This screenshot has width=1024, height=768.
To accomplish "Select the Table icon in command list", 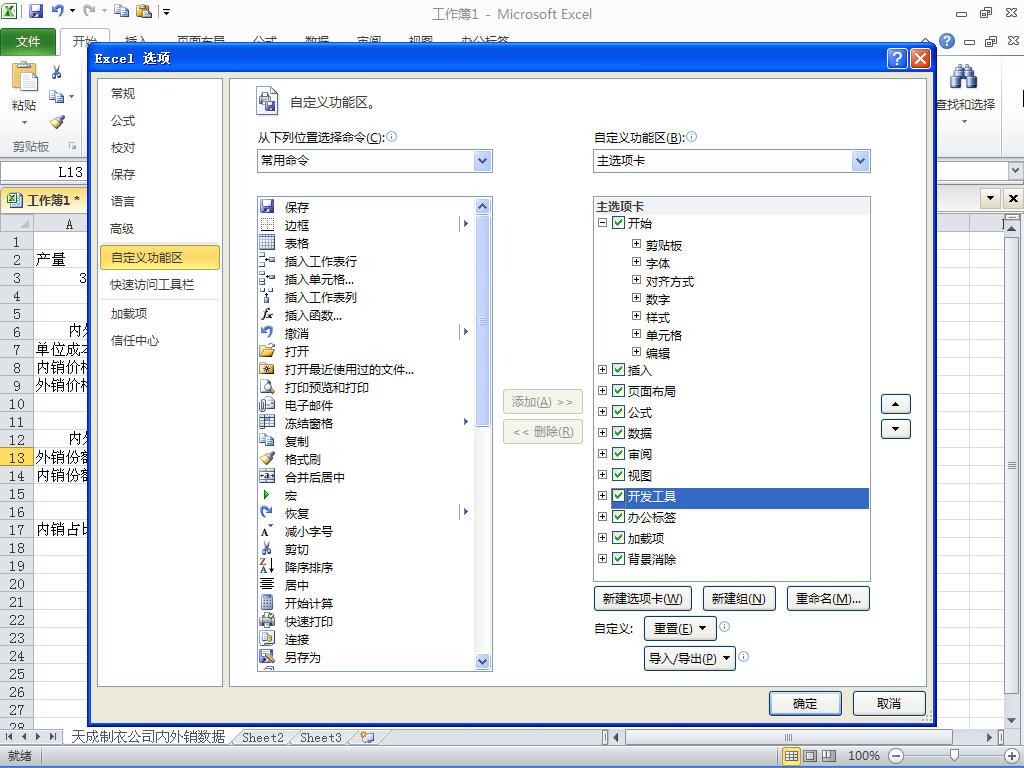I will 267,242.
